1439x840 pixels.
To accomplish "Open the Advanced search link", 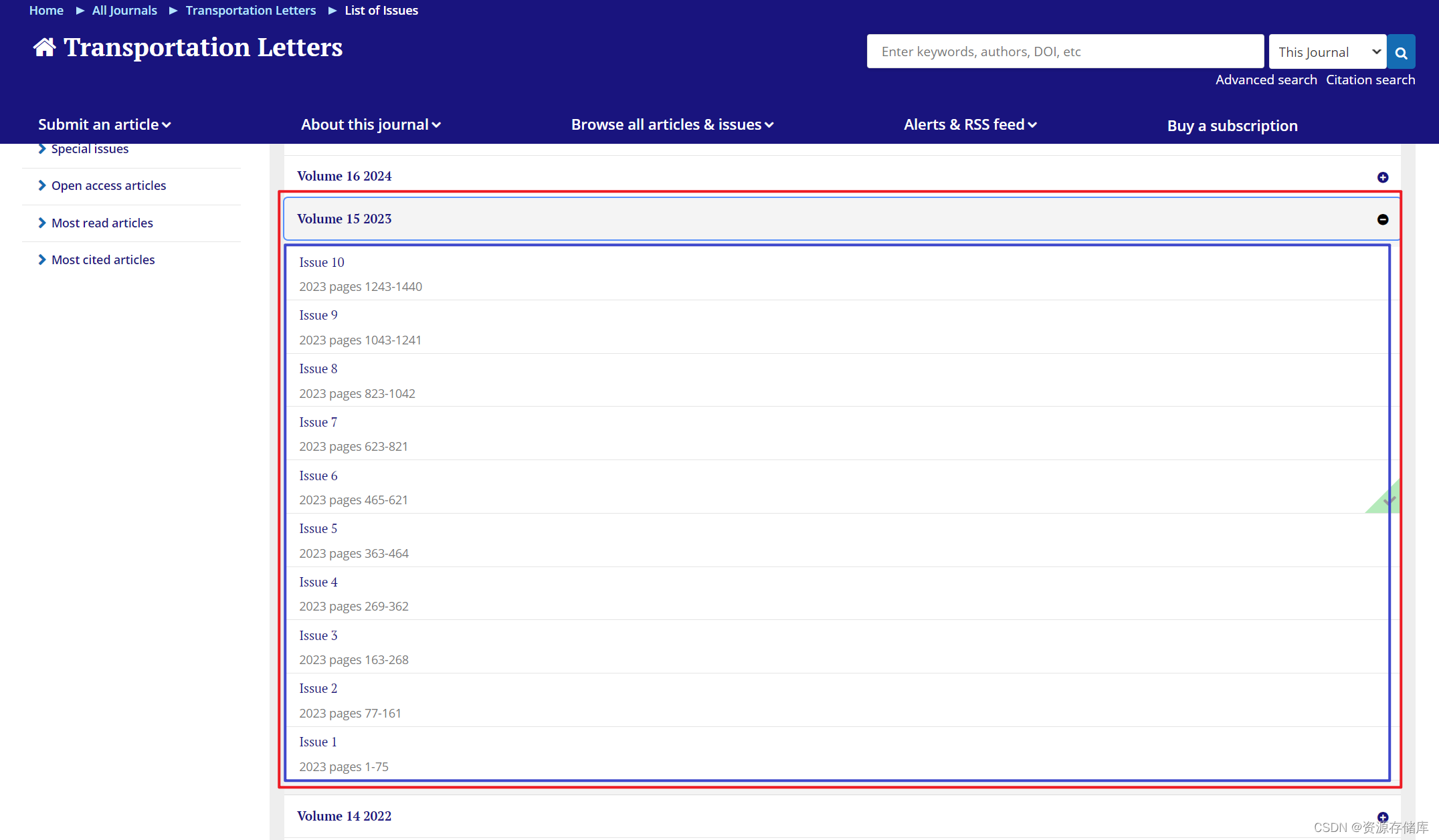I will pyautogui.click(x=1266, y=80).
